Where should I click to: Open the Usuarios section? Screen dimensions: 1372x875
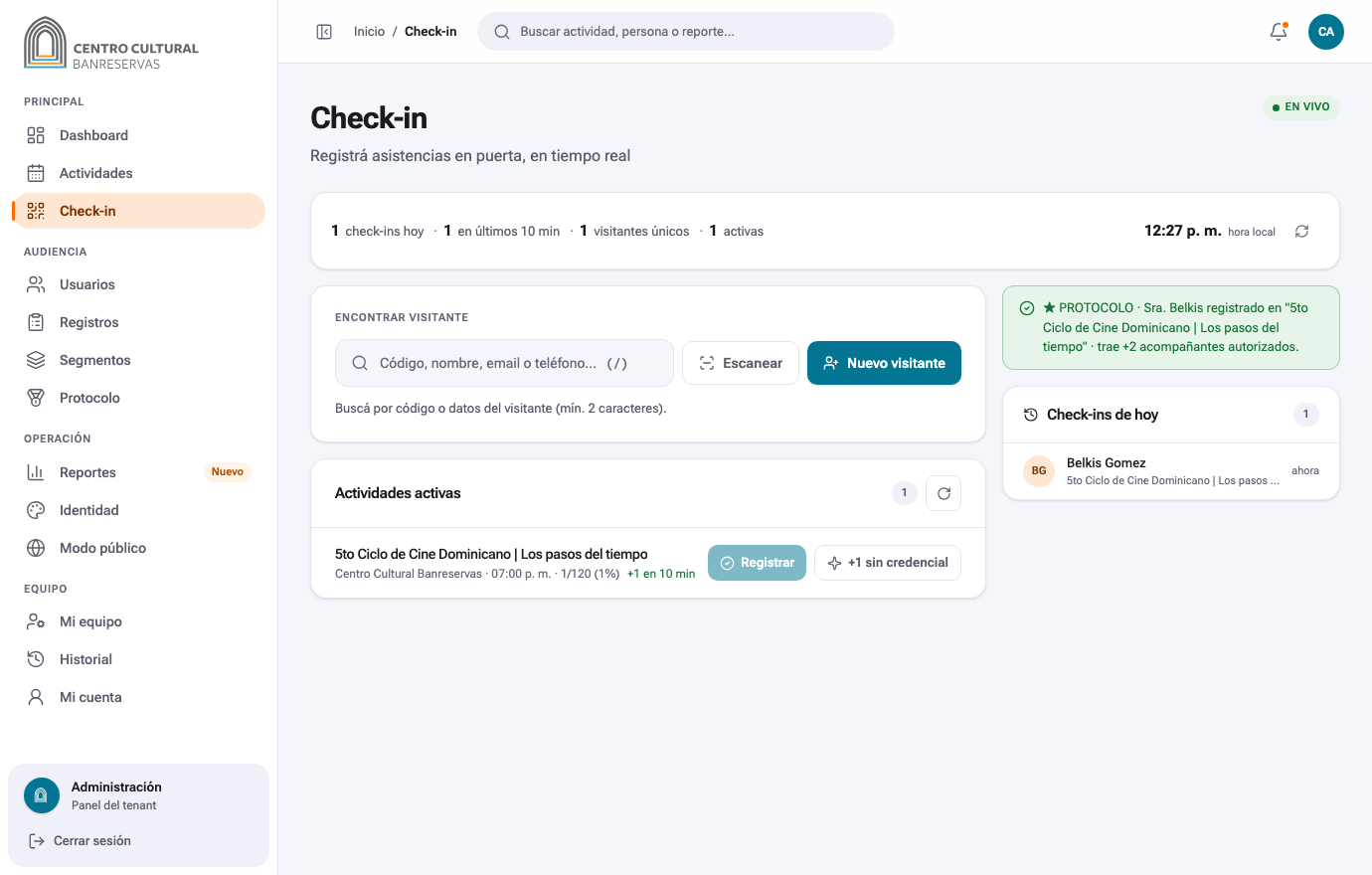click(x=139, y=284)
